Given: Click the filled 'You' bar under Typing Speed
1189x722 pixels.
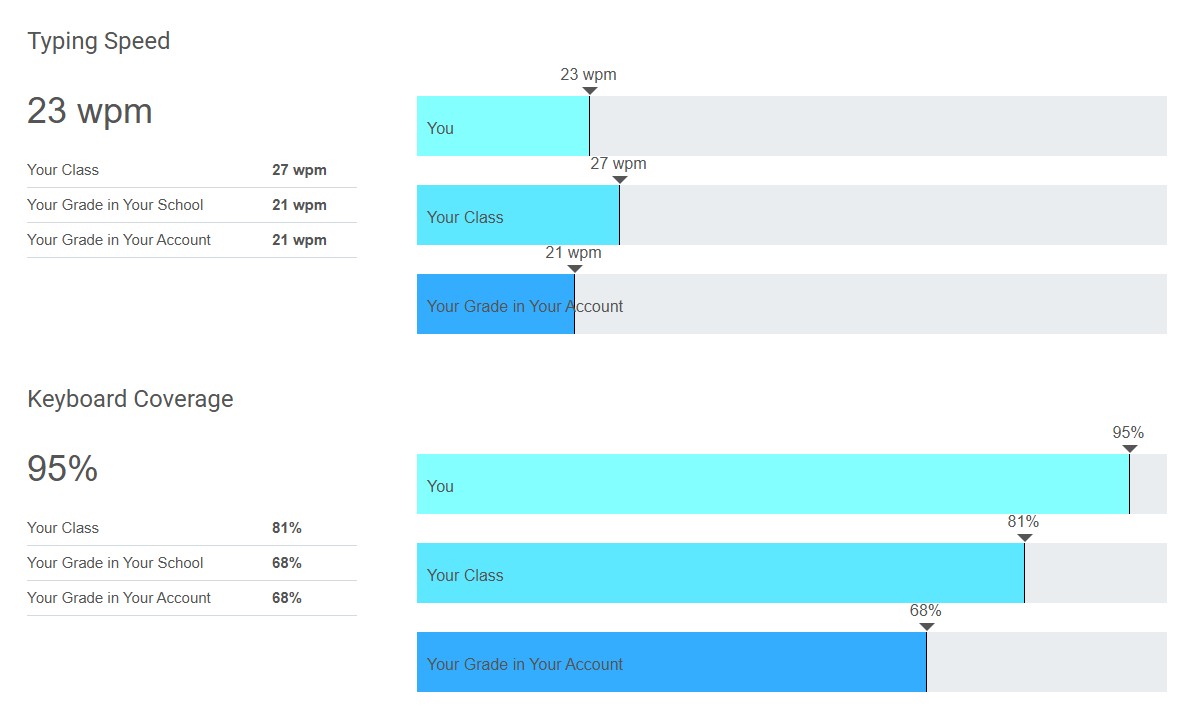Looking at the screenshot, I should [503, 126].
